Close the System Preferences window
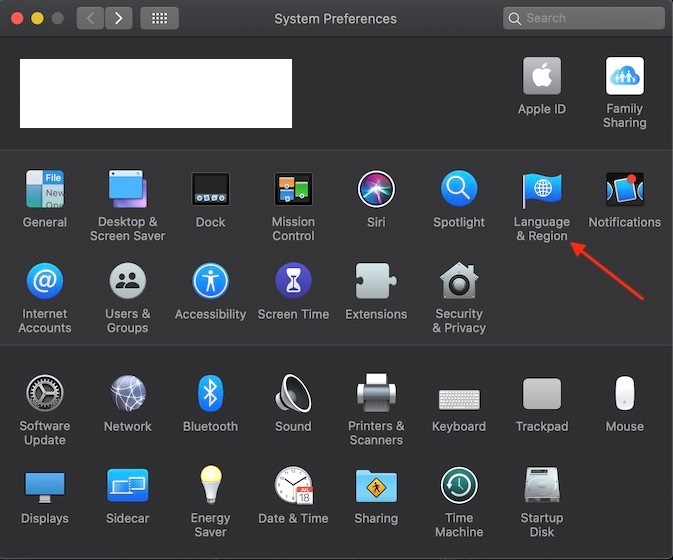This screenshot has height=560, width=673. point(17,18)
